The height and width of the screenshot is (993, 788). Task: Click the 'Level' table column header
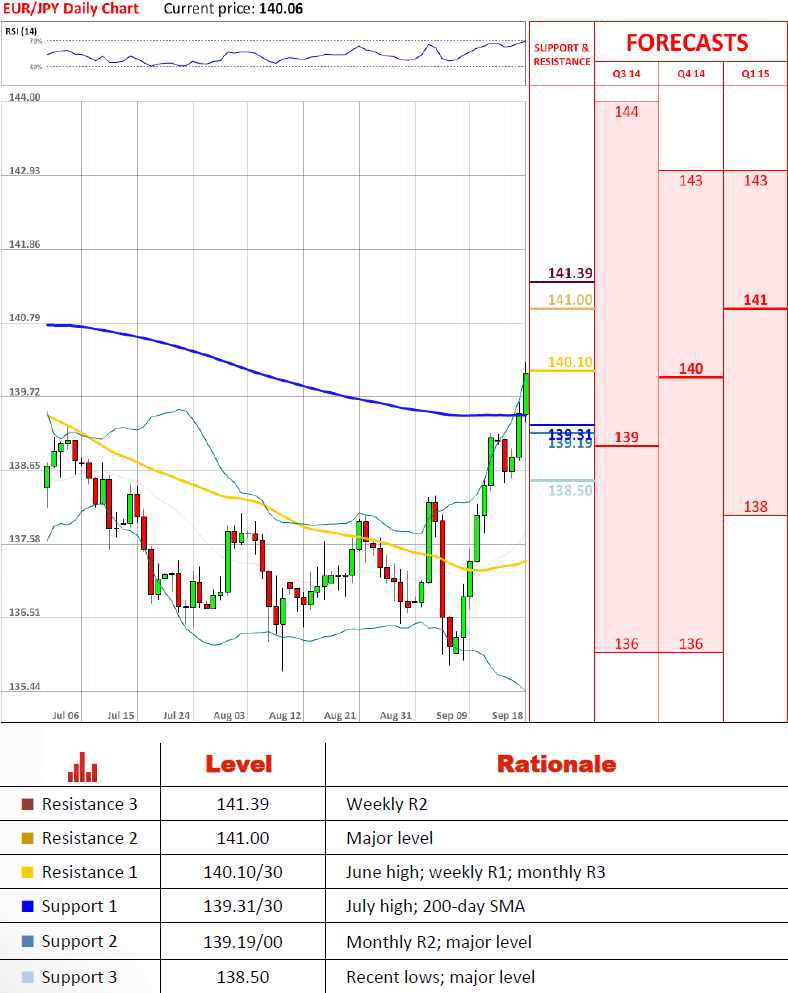click(239, 764)
